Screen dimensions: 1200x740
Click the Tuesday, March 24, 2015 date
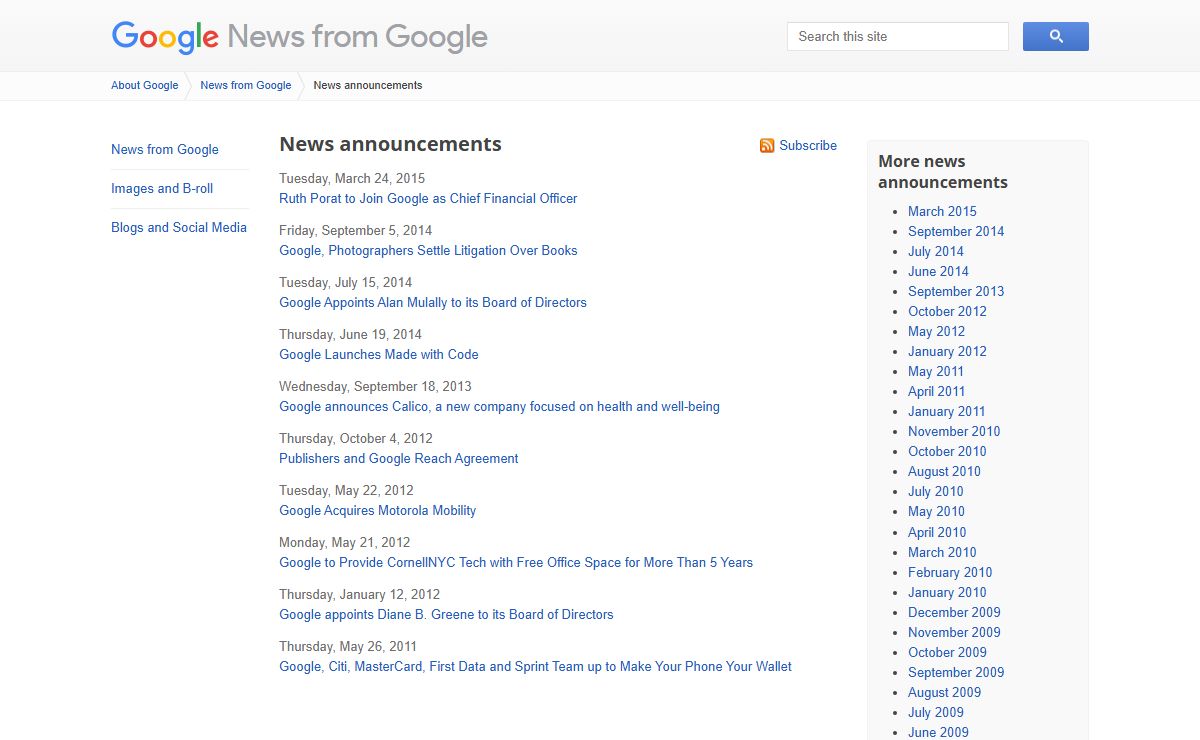352,178
